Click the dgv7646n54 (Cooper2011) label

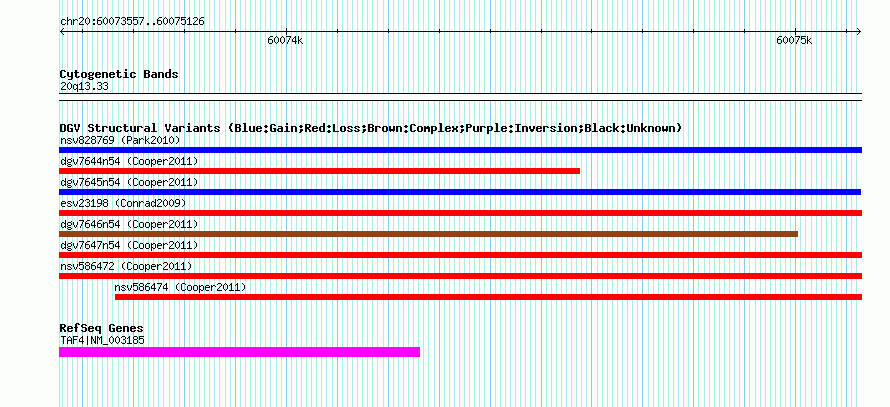coord(129,224)
